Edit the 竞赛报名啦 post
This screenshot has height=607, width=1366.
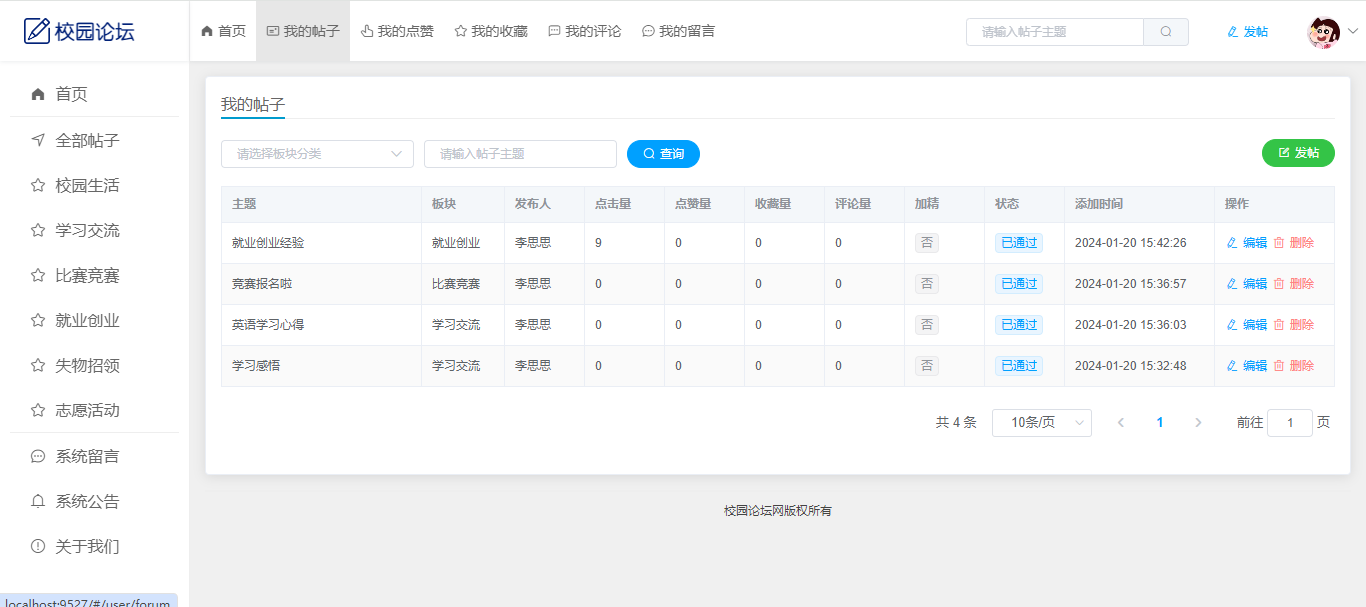coord(1246,284)
